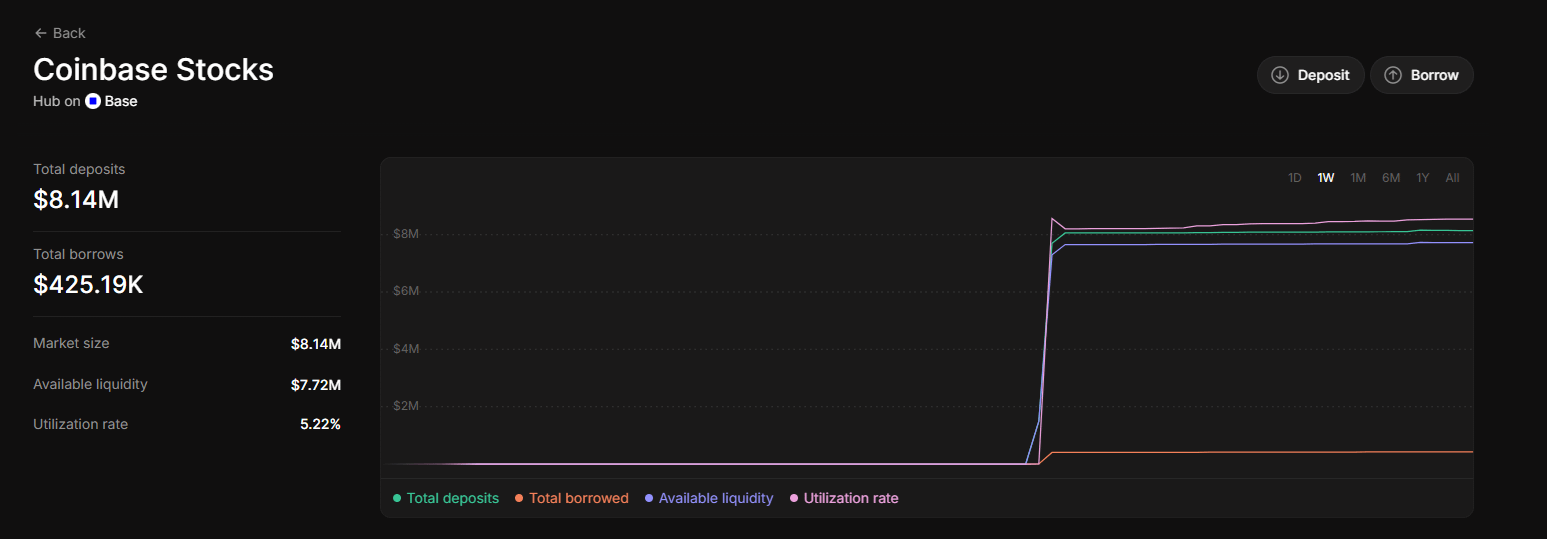Image resolution: width=1547 pixels, height=539 pixels.
Task: Click the orange Total borrowed legend dot
Action: 519,498
